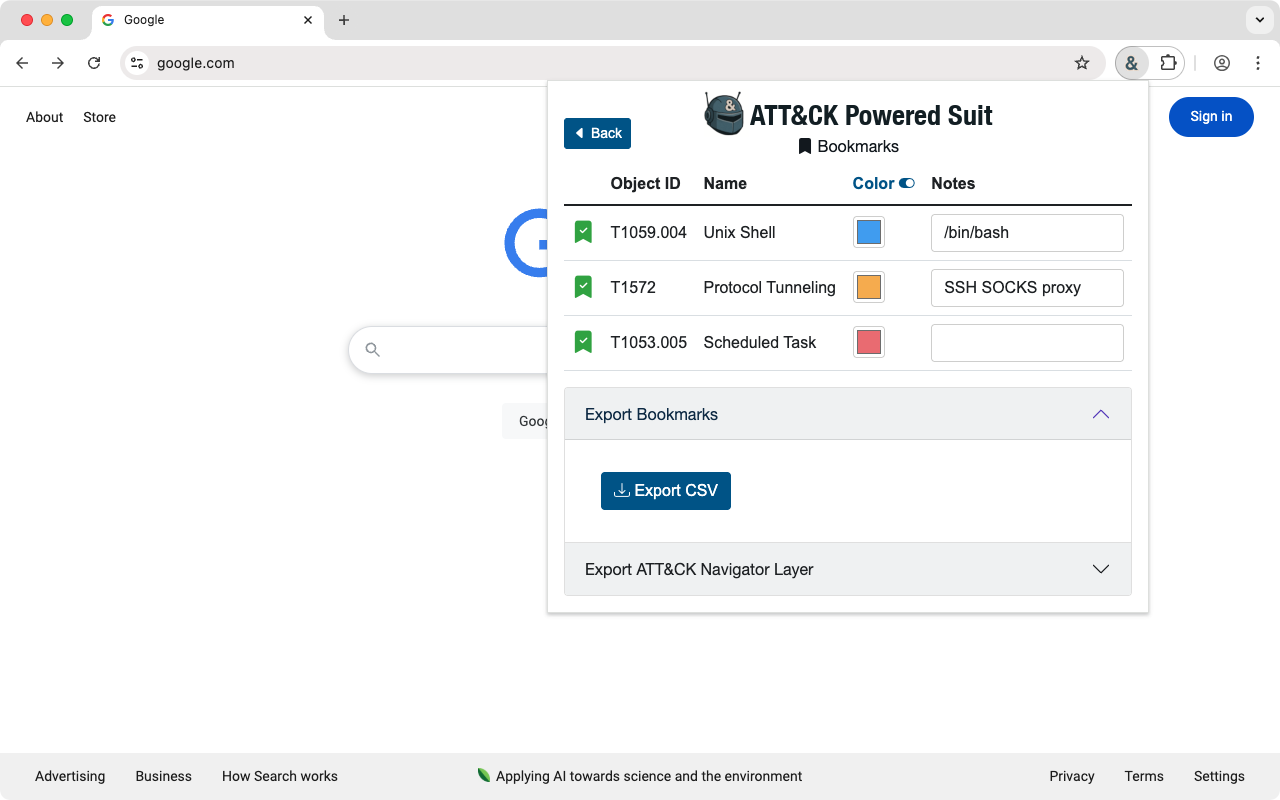Open the AI science and environment link
Screen dimensions: 1280x800
pos(640,776)
